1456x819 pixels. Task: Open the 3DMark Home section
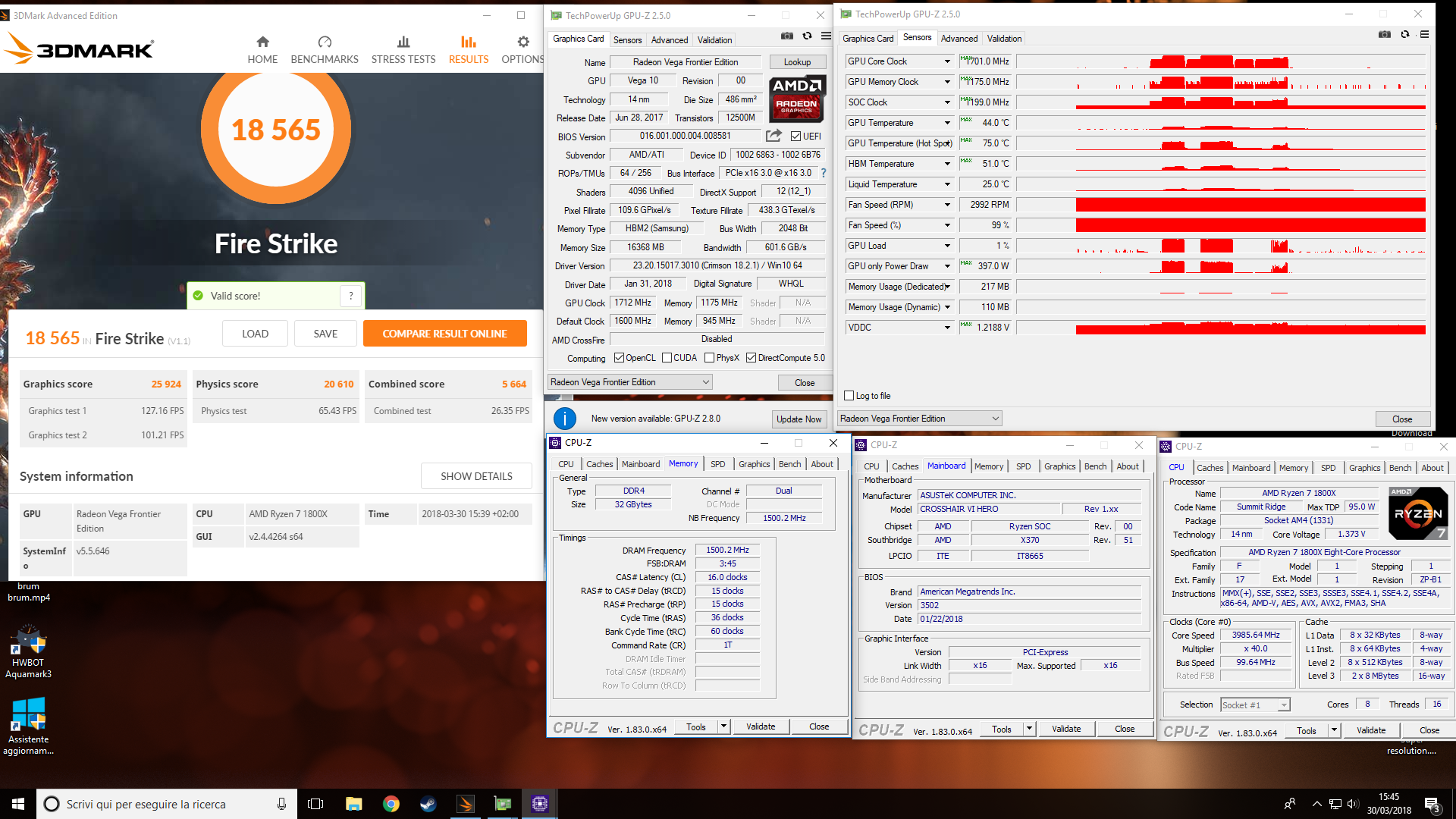(262, 50)
